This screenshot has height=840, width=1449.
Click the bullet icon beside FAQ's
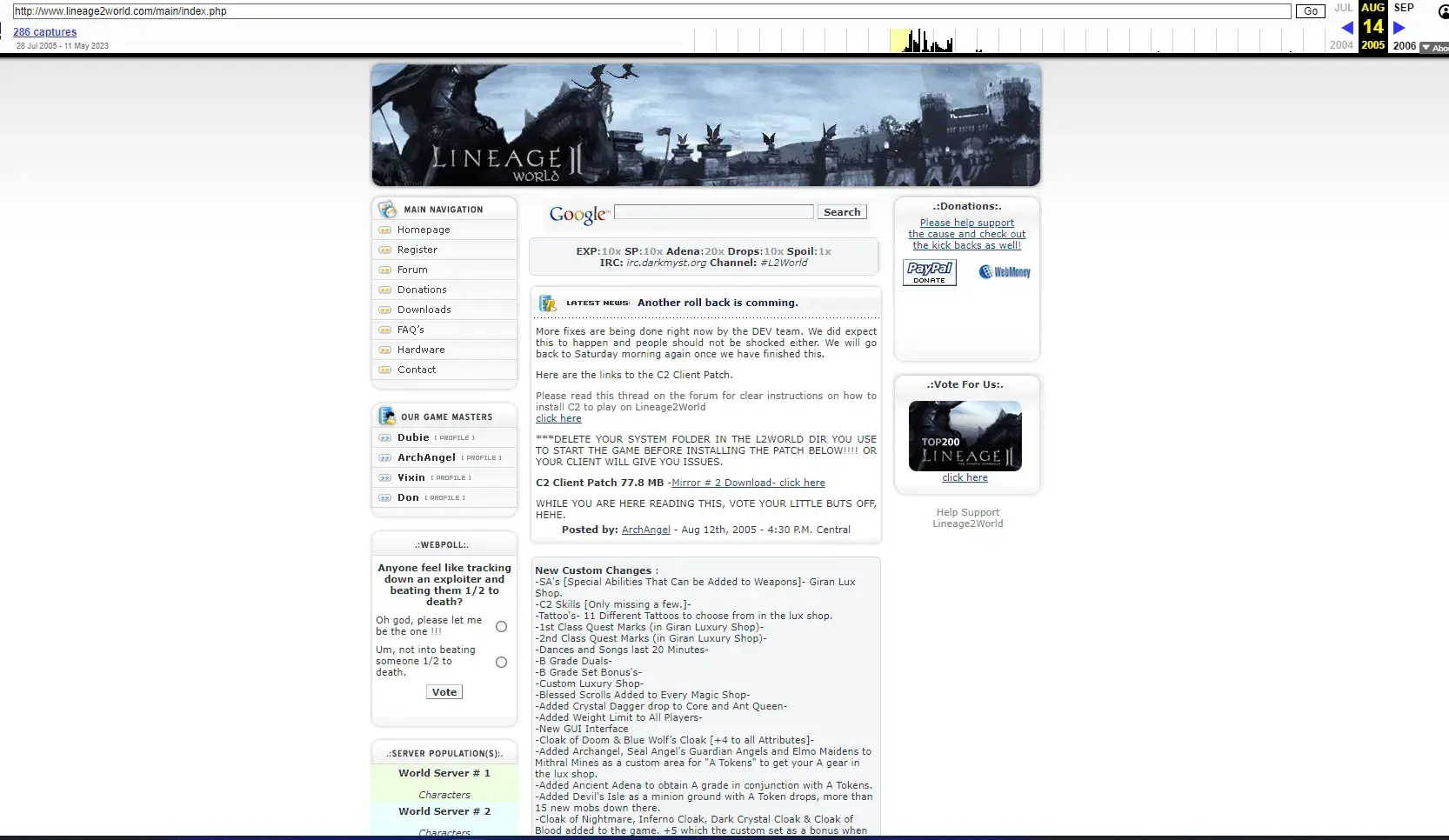point(385,330)
